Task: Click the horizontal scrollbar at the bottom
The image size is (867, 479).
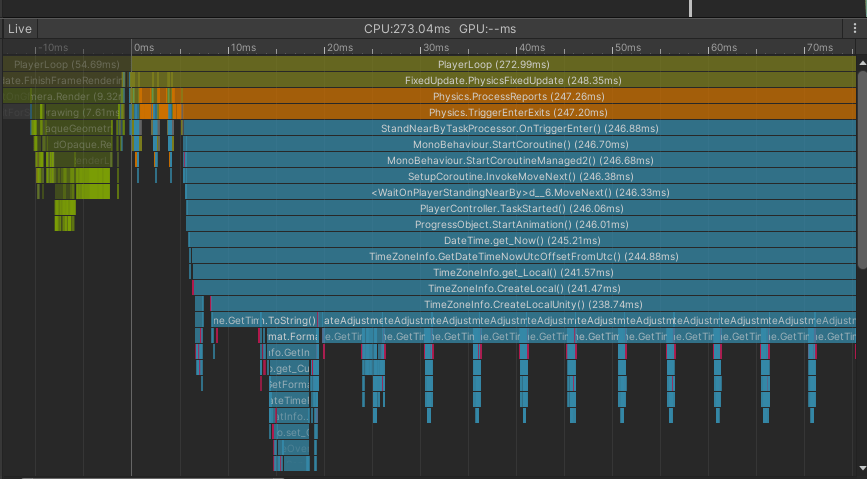Action: click(152, 477)
